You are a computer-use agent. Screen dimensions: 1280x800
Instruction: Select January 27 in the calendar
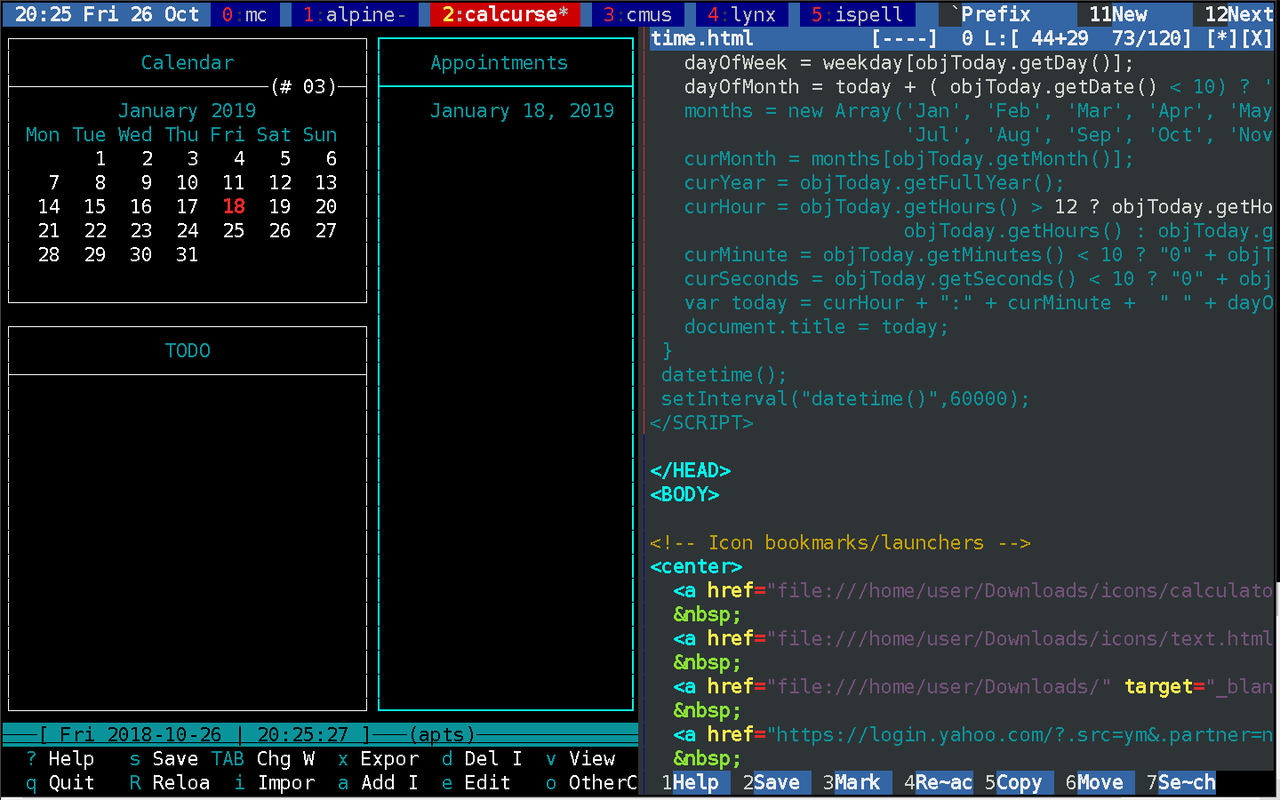point(326,230)
